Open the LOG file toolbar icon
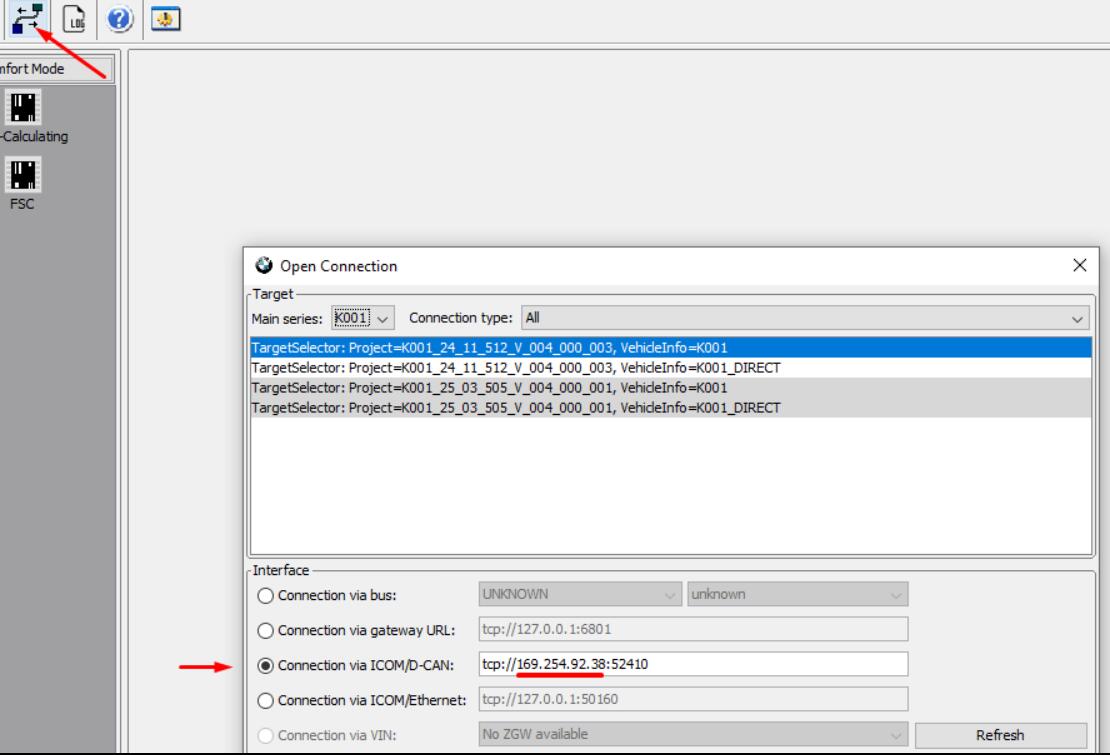1110x755 pixels. (74, 18)
